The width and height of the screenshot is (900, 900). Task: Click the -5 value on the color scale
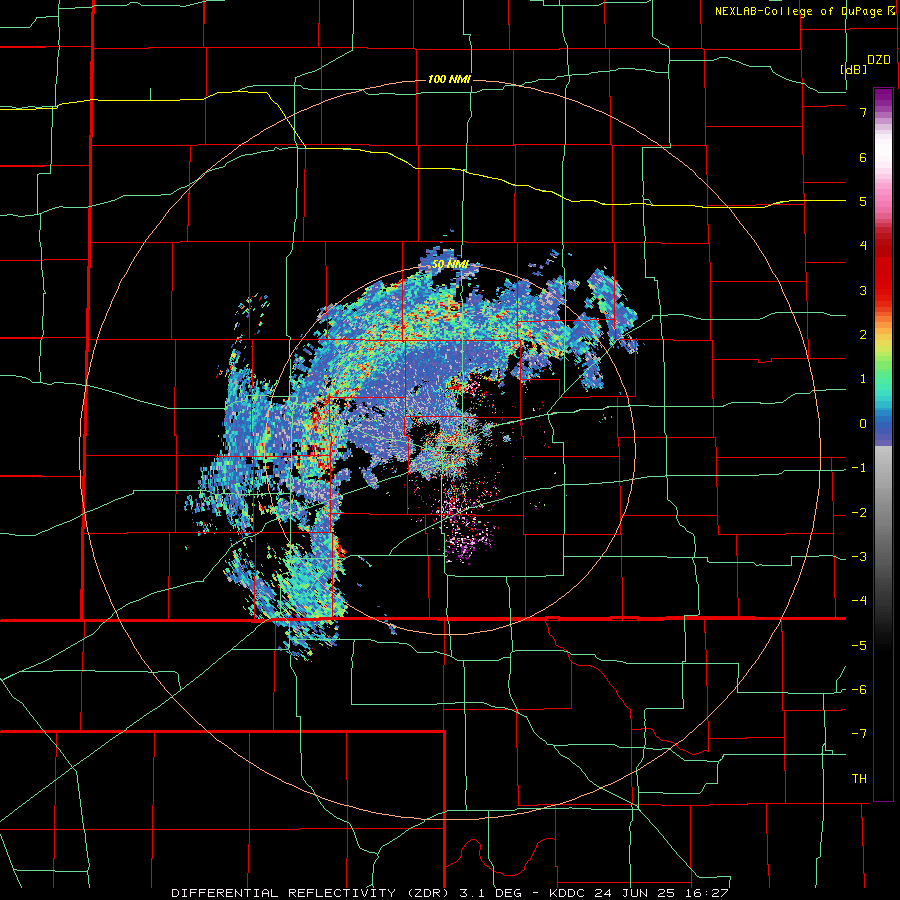coord(859,645)
